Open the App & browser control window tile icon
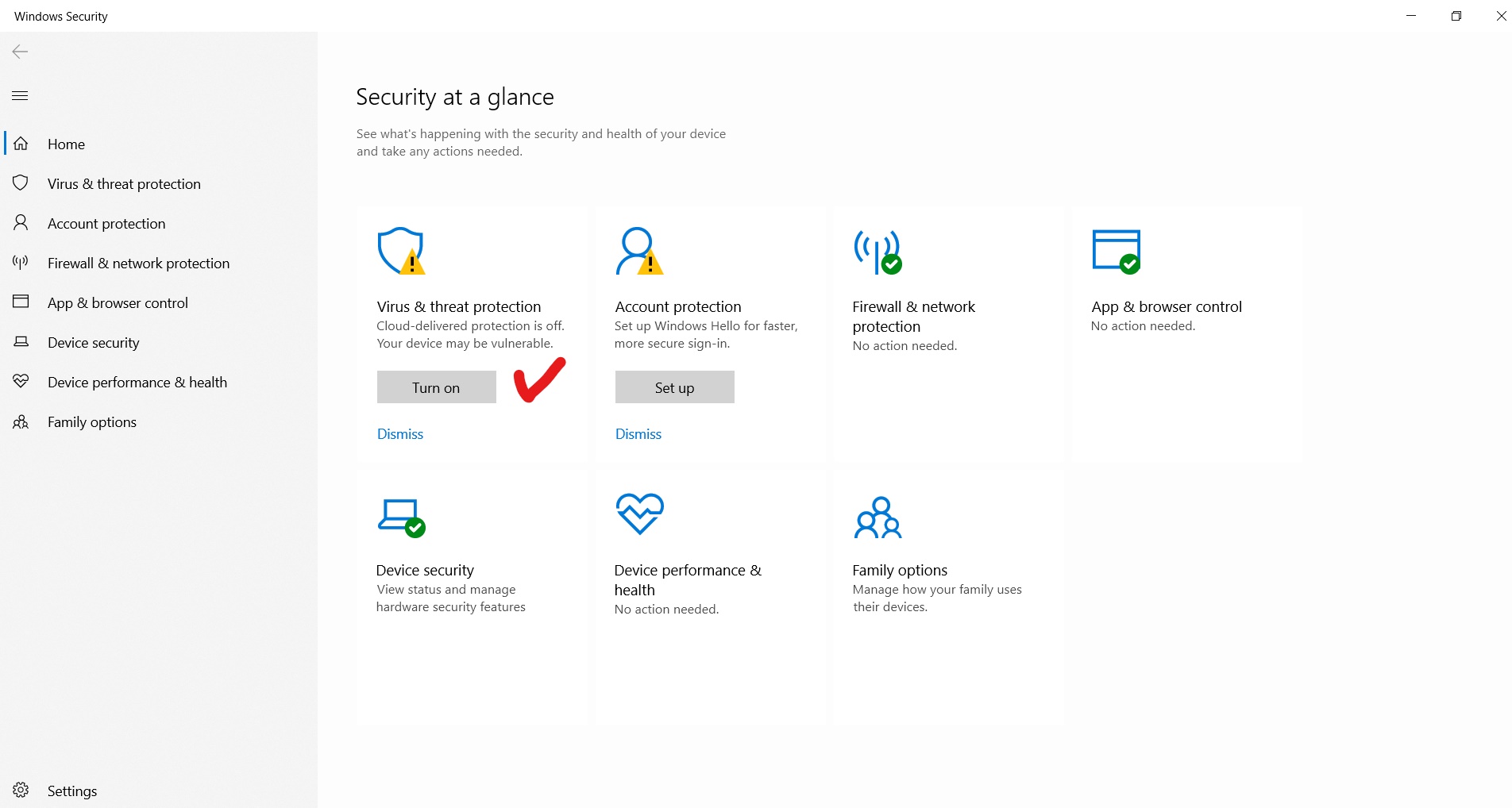Viewport: 1512px width, 808px height. 1116,251
